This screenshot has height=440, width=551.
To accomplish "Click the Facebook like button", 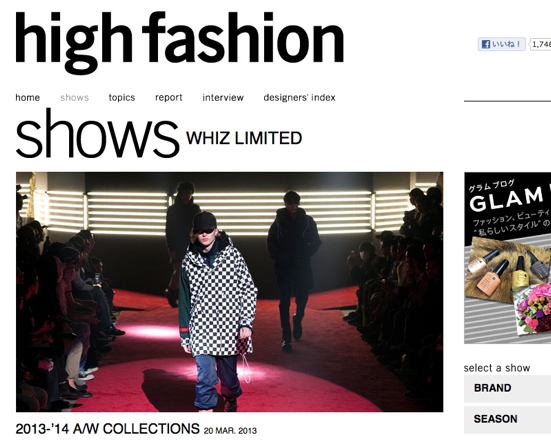I will [x=502, y=44].
